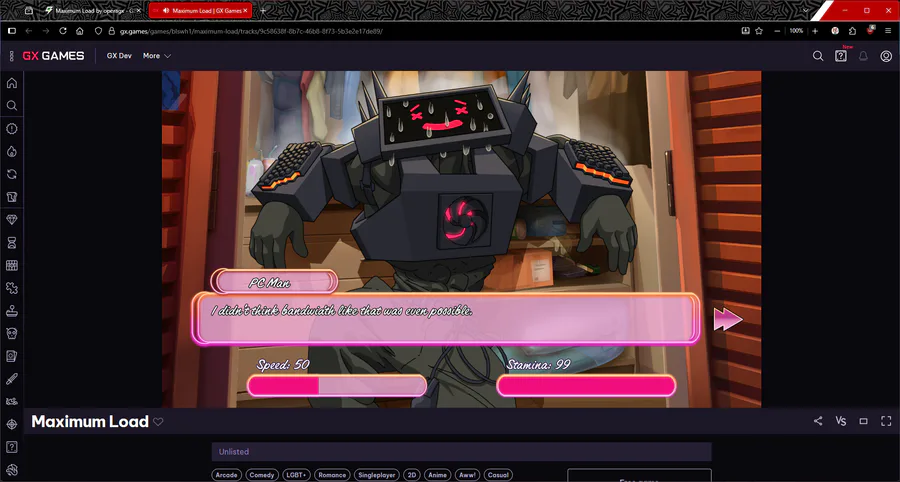Click the Comedy tag
This screenshot has height=482, width=900.
coord(261,475)
